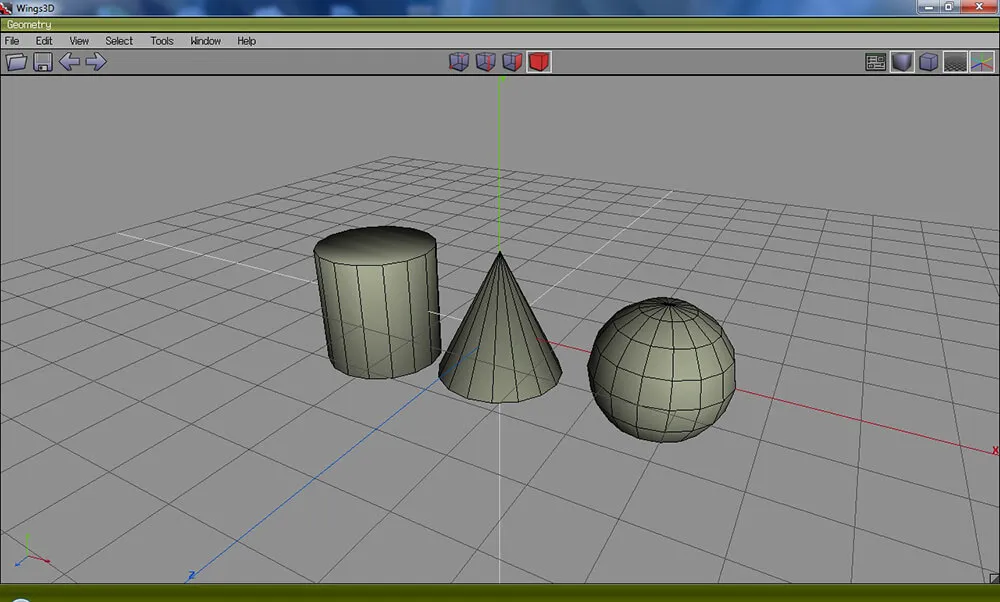This screenshot has width=1000, height=602.
Task: Select the red body selection mode cube
Action: coord(539,62)
